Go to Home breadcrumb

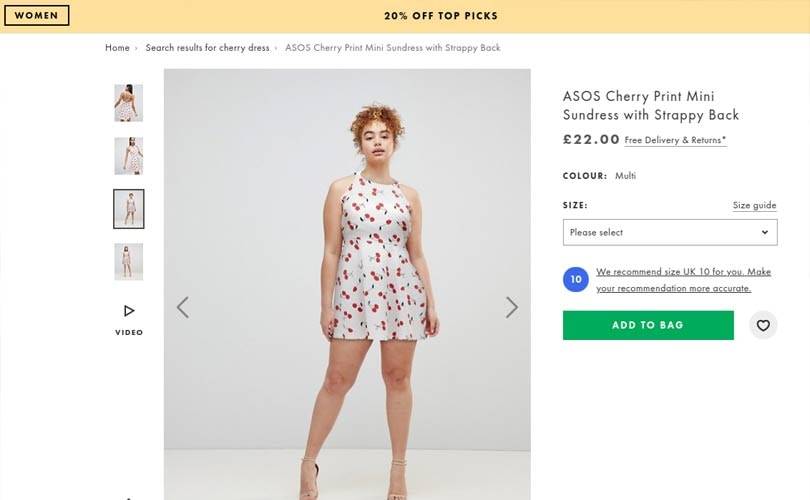pyautogui.click(x=117, y=48)
